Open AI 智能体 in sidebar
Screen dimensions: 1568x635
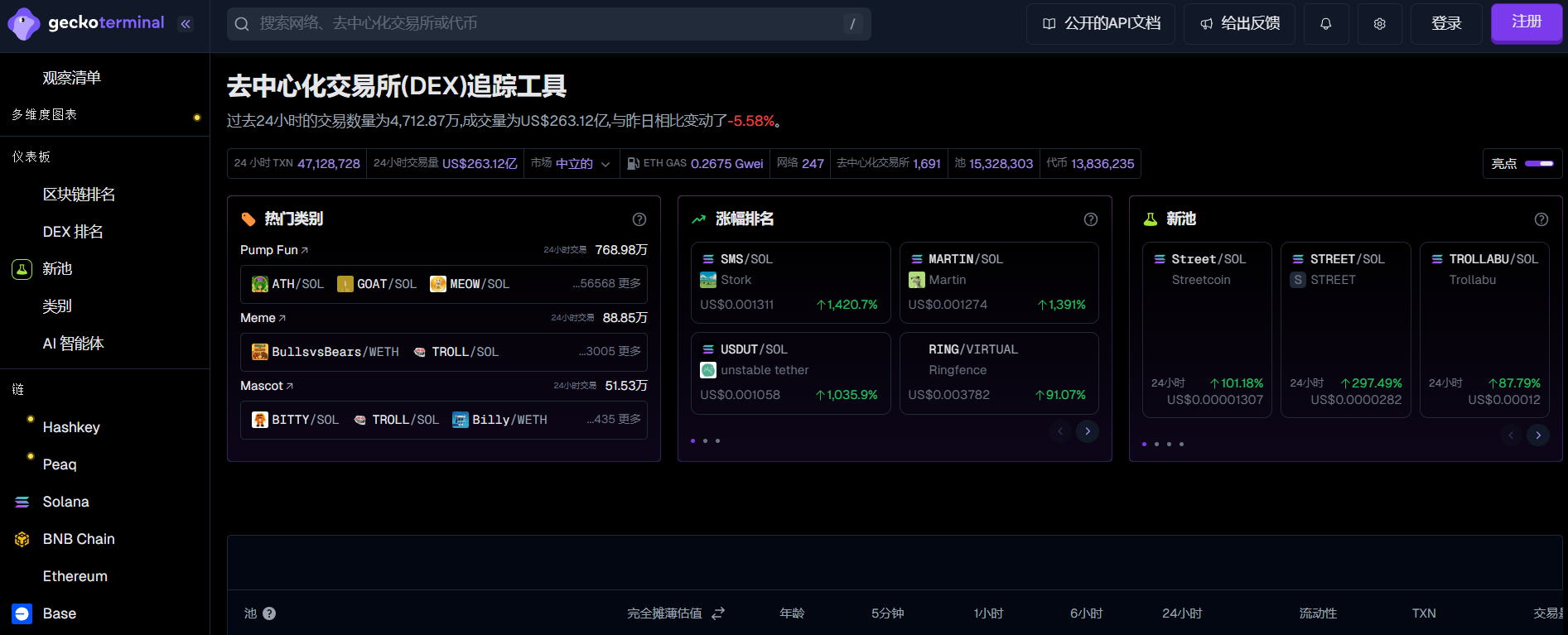73,344
